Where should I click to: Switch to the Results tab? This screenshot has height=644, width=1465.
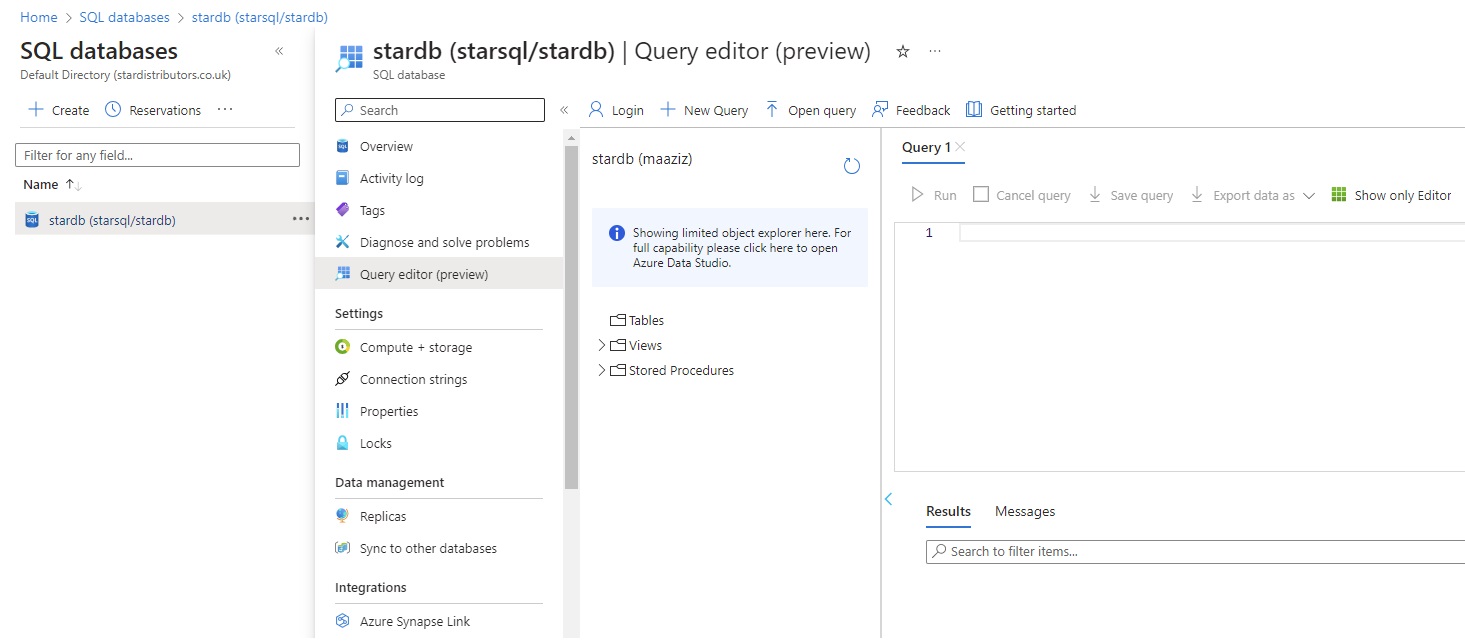pyautogui.click(x=948, y=511)
